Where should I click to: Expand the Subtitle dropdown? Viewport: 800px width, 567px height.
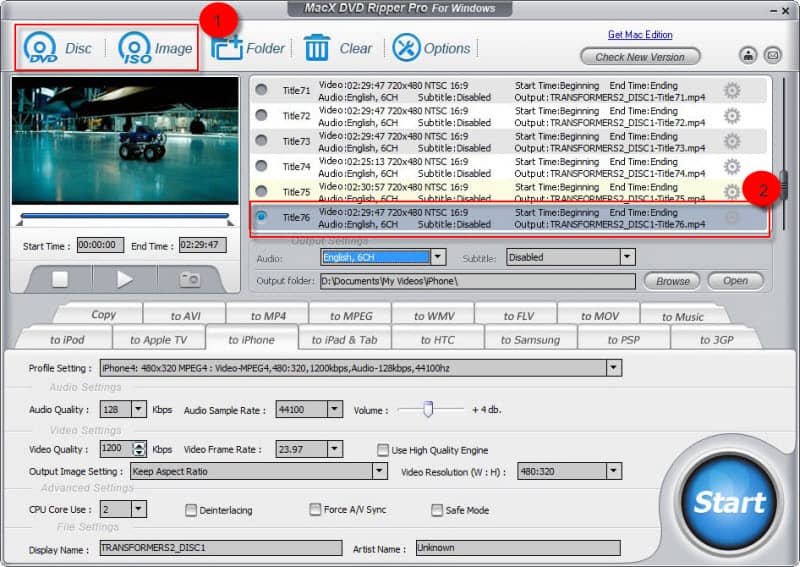coord(628,257)
